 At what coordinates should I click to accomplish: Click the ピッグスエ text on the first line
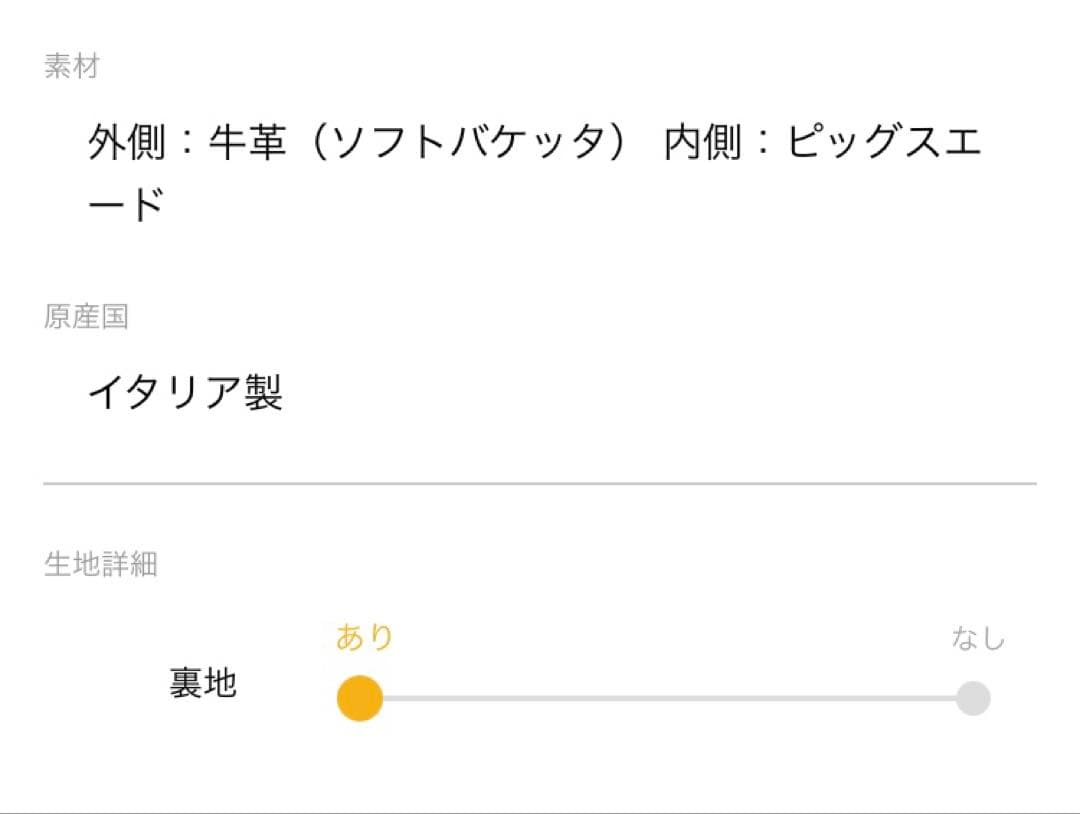pos(883,144)
